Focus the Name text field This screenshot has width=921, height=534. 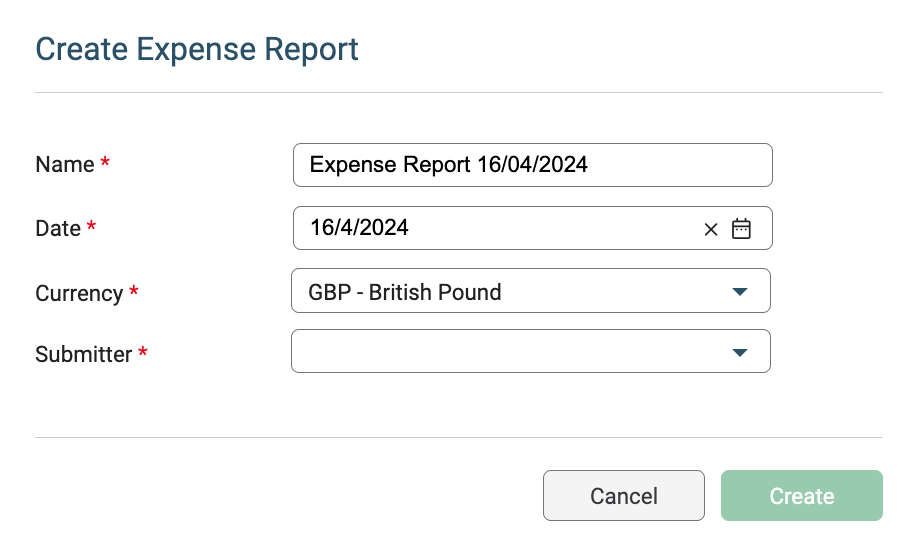point(532,165)
